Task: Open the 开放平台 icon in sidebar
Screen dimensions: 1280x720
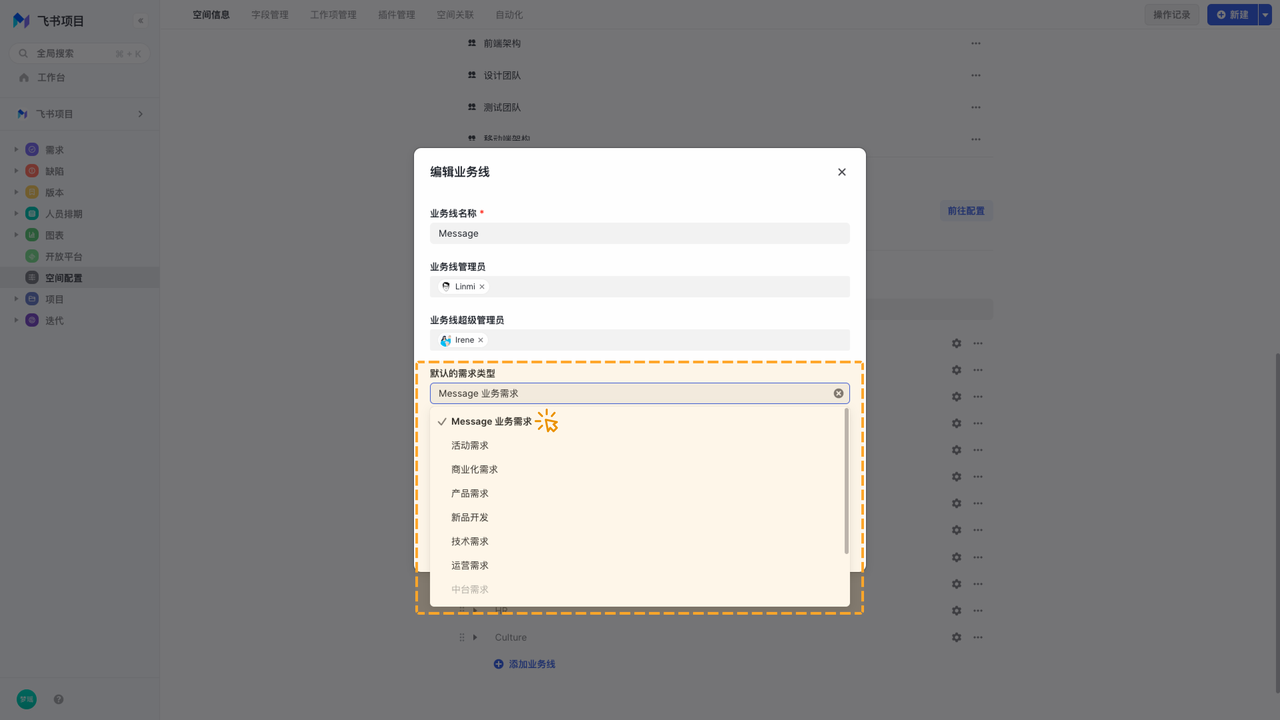Action: point(32,256)
